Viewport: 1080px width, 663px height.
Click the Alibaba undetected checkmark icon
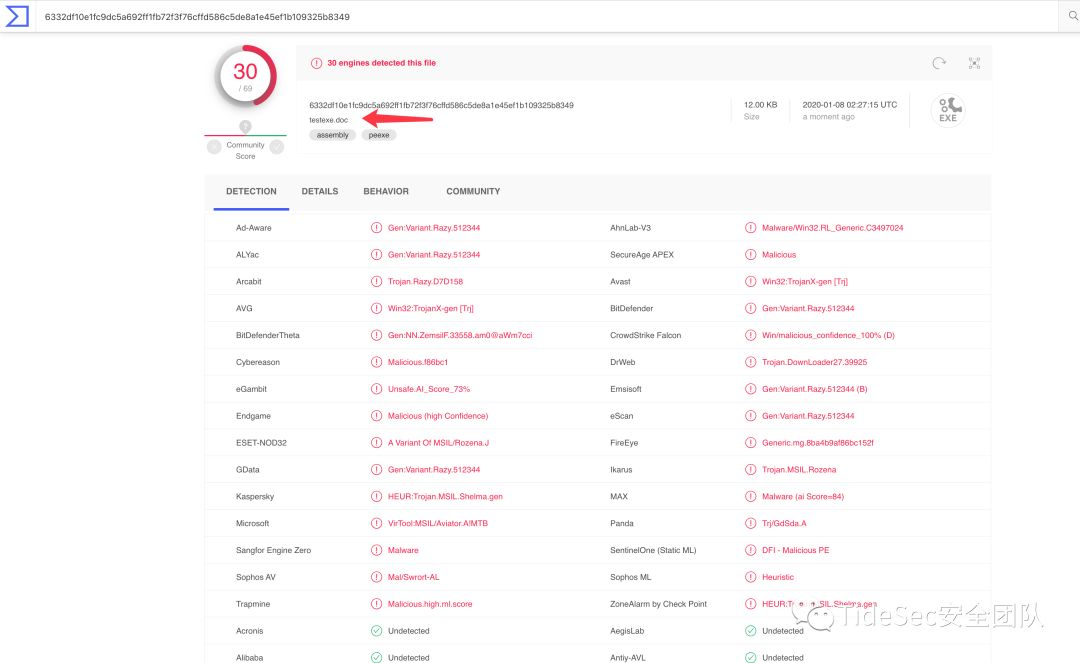(376, 657)
